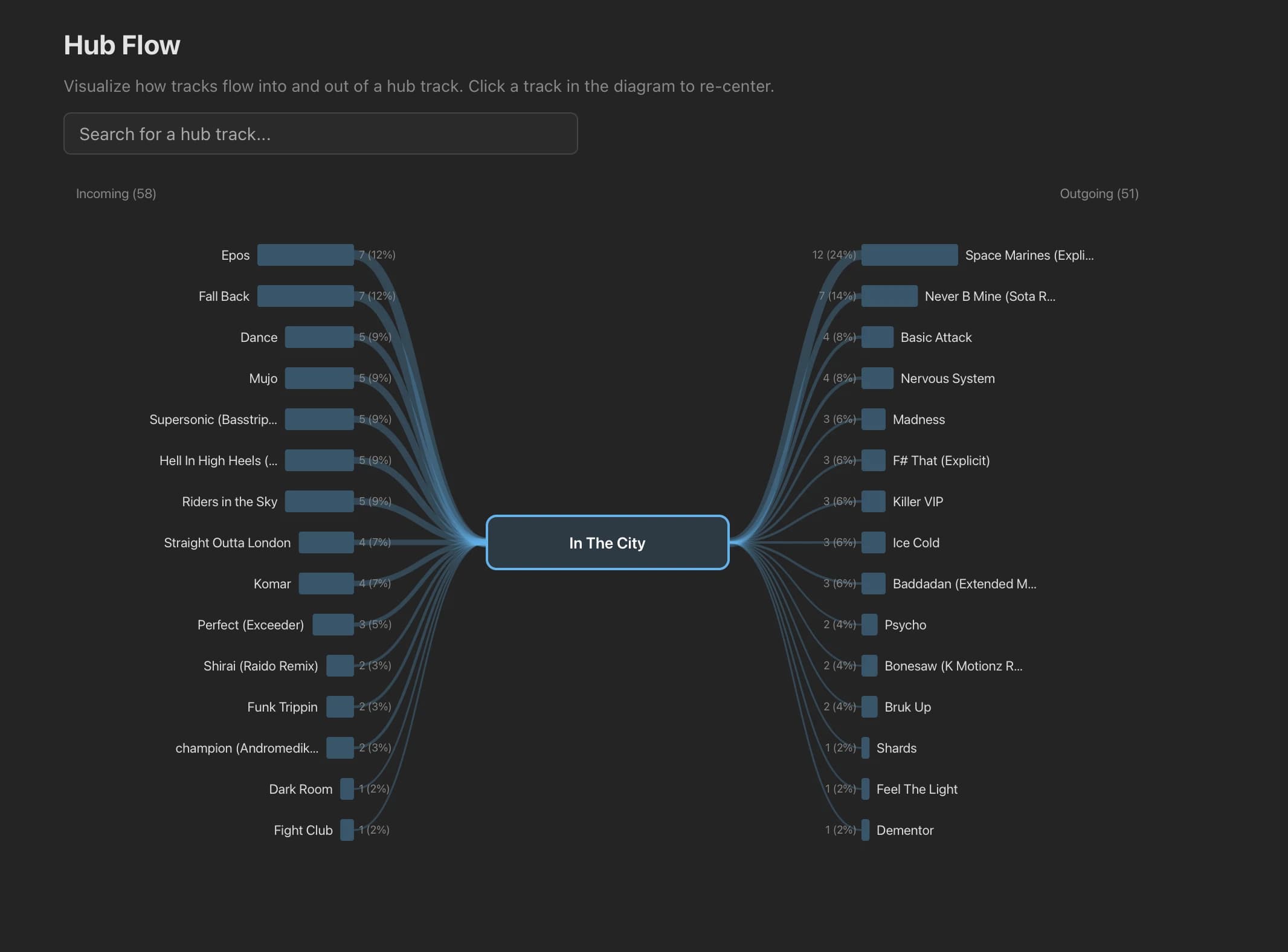Click the Dance track flow bar

click(320, 337)
